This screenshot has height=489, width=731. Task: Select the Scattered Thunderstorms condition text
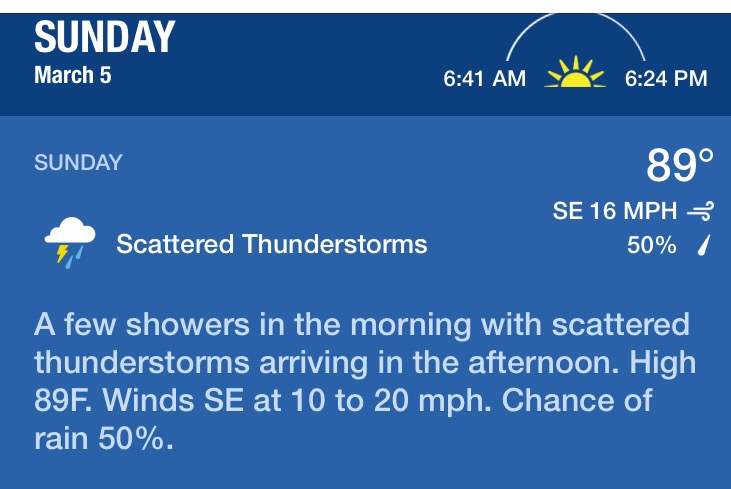click(x=271, y=244)
